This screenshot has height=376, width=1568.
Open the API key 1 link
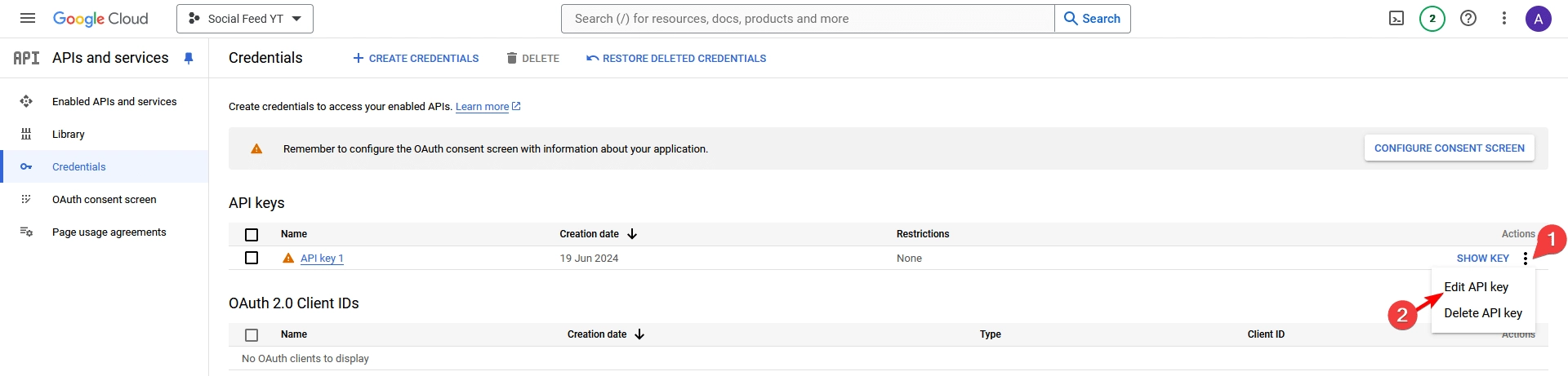322,258
